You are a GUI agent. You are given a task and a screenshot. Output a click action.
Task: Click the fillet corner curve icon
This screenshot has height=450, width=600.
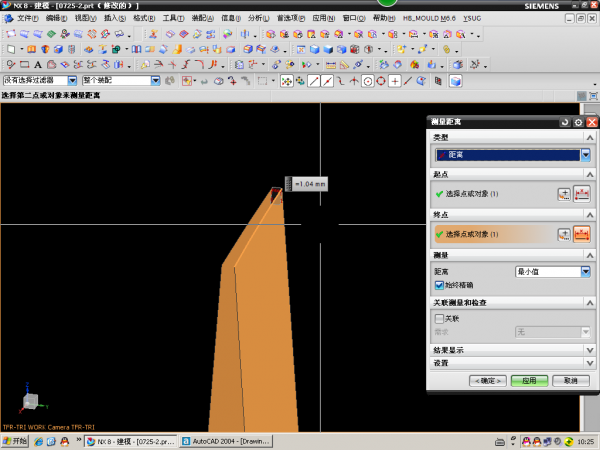click(x=199, y=65)
